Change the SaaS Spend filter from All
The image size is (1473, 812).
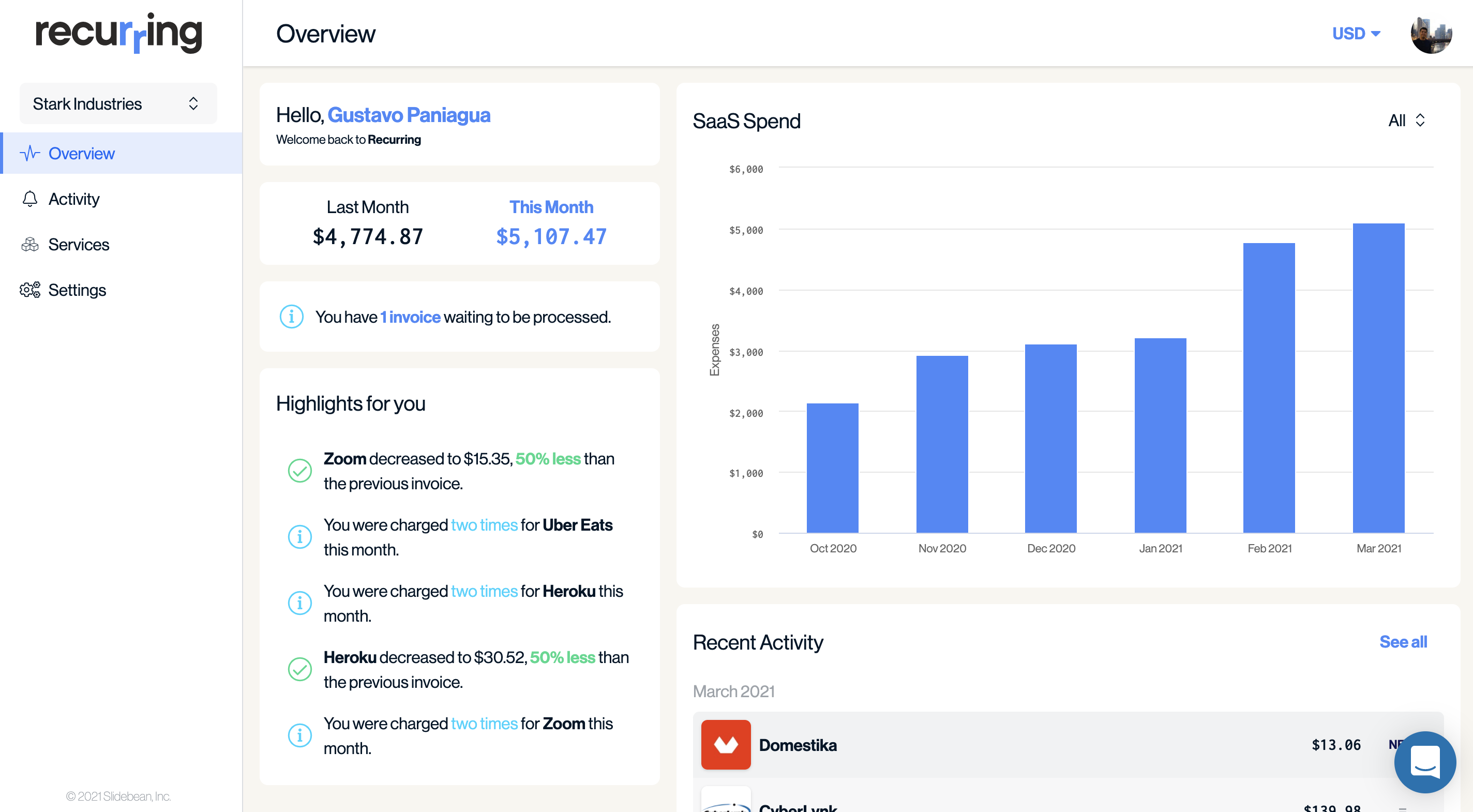coord(1406,121)
